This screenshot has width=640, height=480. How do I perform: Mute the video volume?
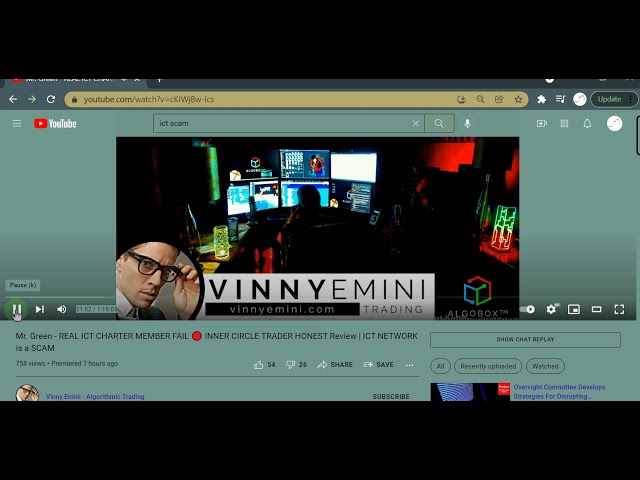tap(62, 309)
